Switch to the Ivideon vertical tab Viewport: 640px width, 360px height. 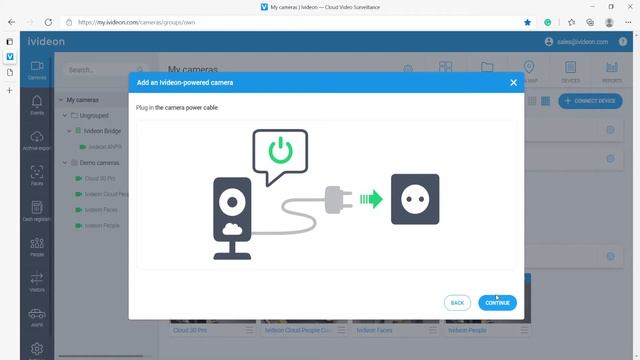[x=10, y=57]
